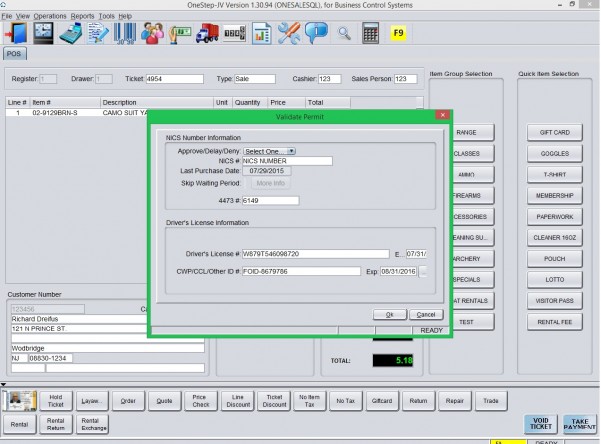Click the red delivery truck icon
This screenshot has height=444, width=601.
[204, 33]
